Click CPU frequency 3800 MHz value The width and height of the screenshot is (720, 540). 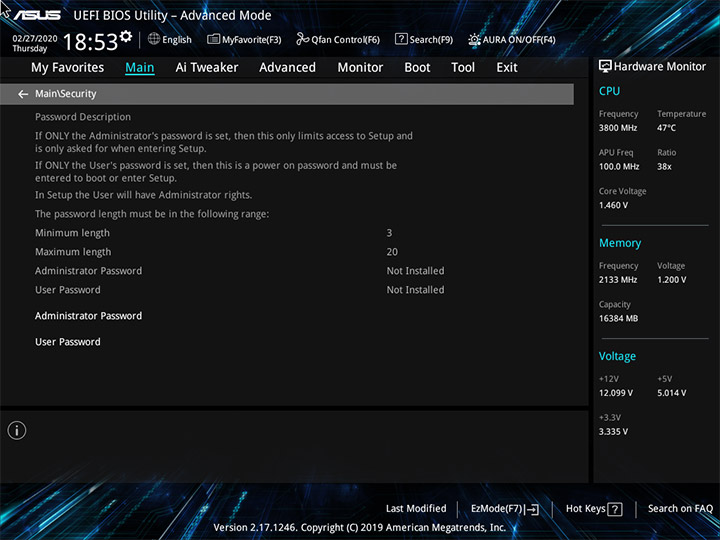click(x=618, y=128)
